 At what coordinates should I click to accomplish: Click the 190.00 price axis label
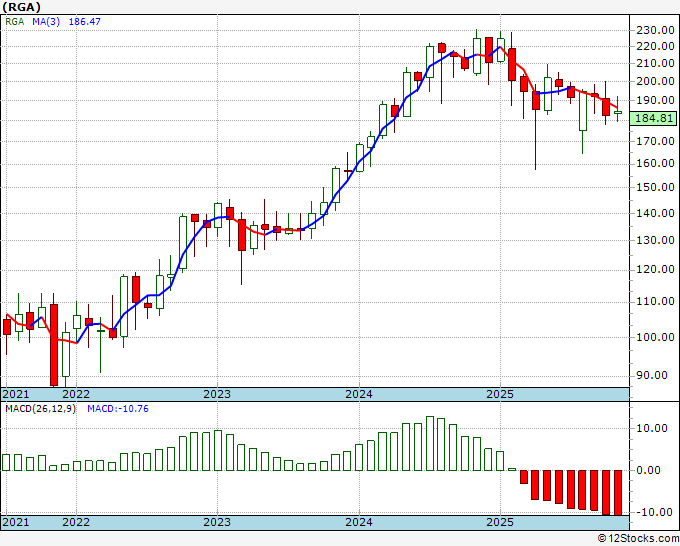[655, 100]
